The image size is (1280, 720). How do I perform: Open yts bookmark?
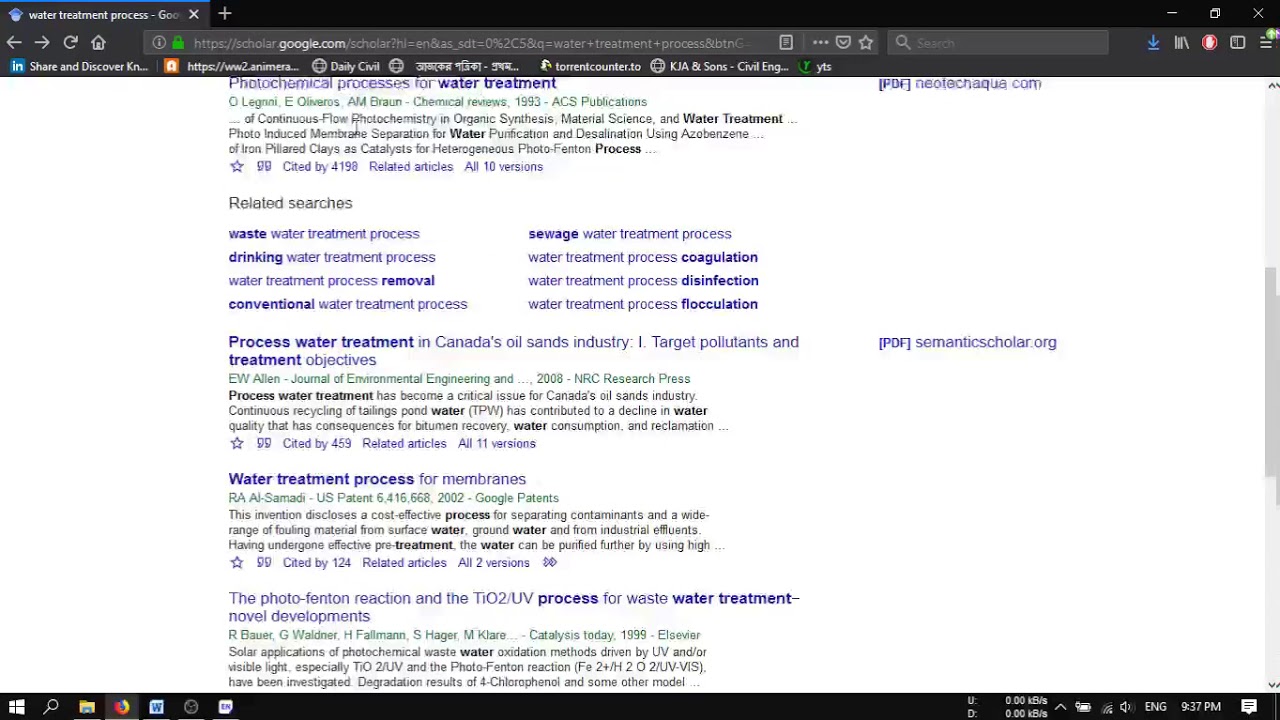(x=815, y=67)
